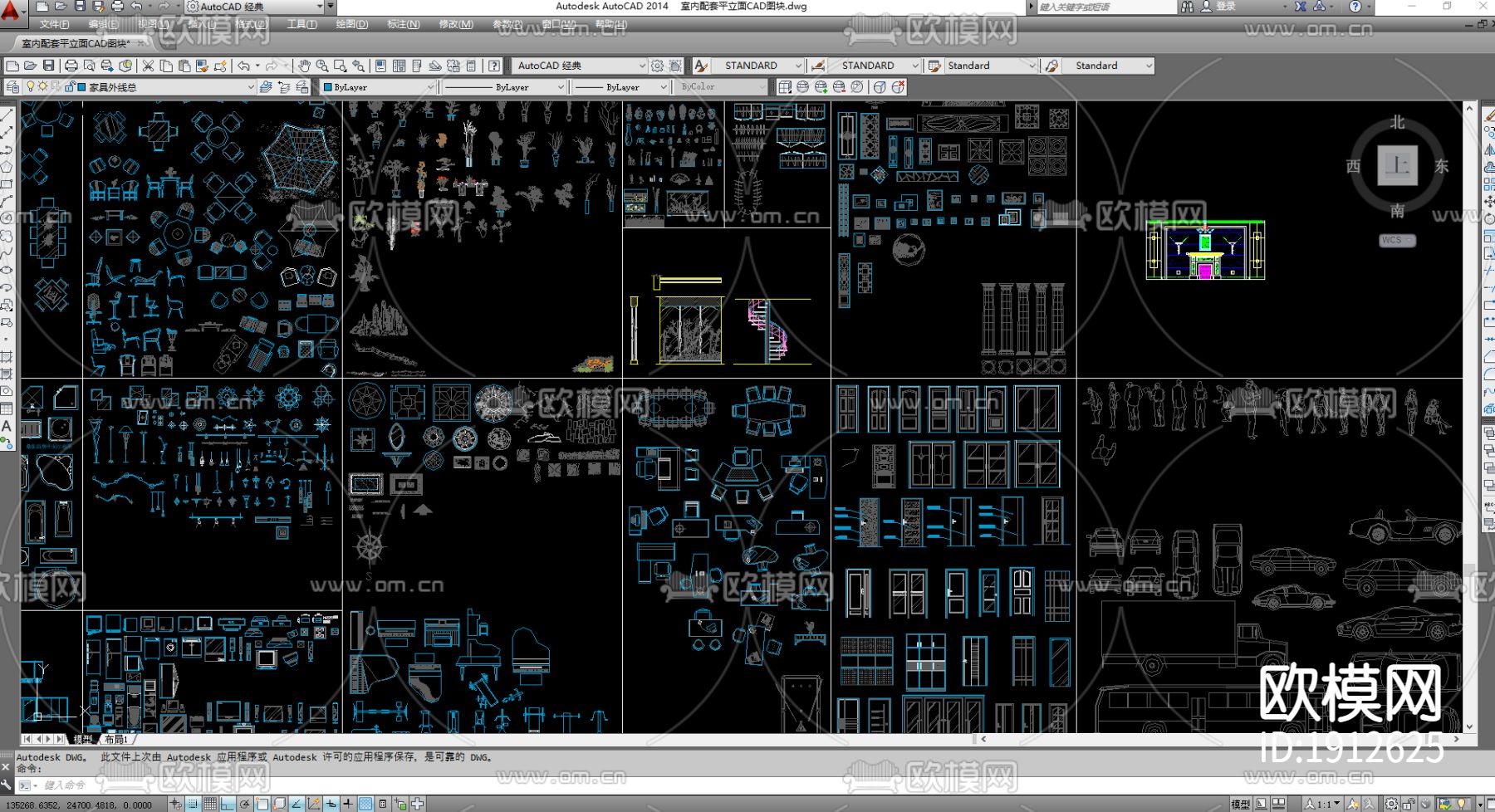Toggle Object Snap in the status bar

[x=262, y=804]
